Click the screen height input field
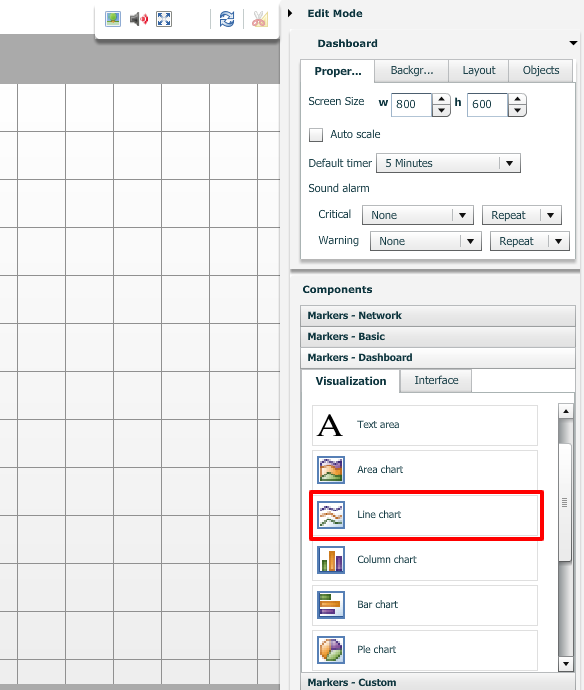The height and width of the screenshot is (690, 584). point(487,104)
